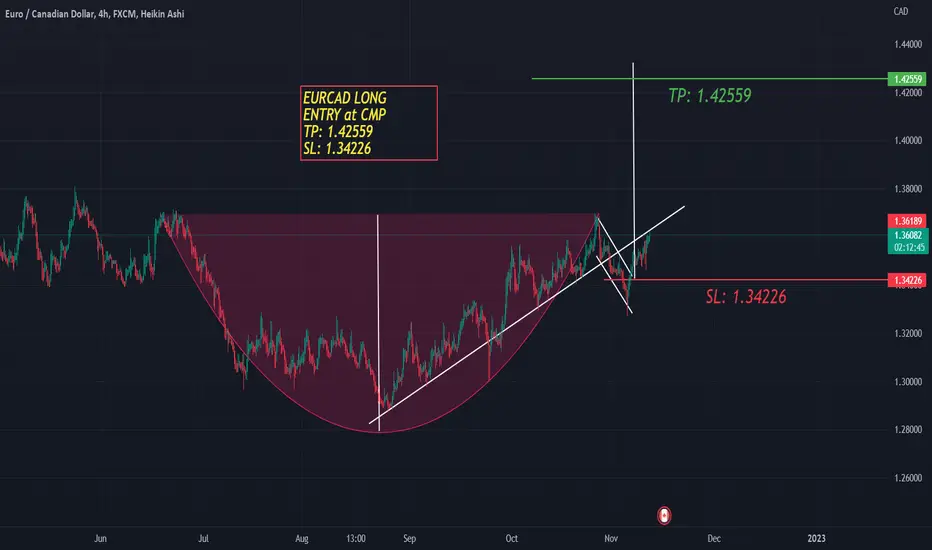The width and height of the screenshot is (932, 550).
Task: Select the green 1.42559 price tag on the axis
Action: (x=907, y=79)
